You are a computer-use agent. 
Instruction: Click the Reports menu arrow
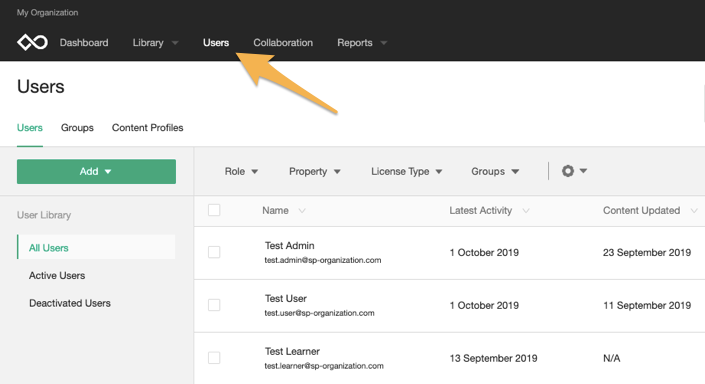pos(384,43)
